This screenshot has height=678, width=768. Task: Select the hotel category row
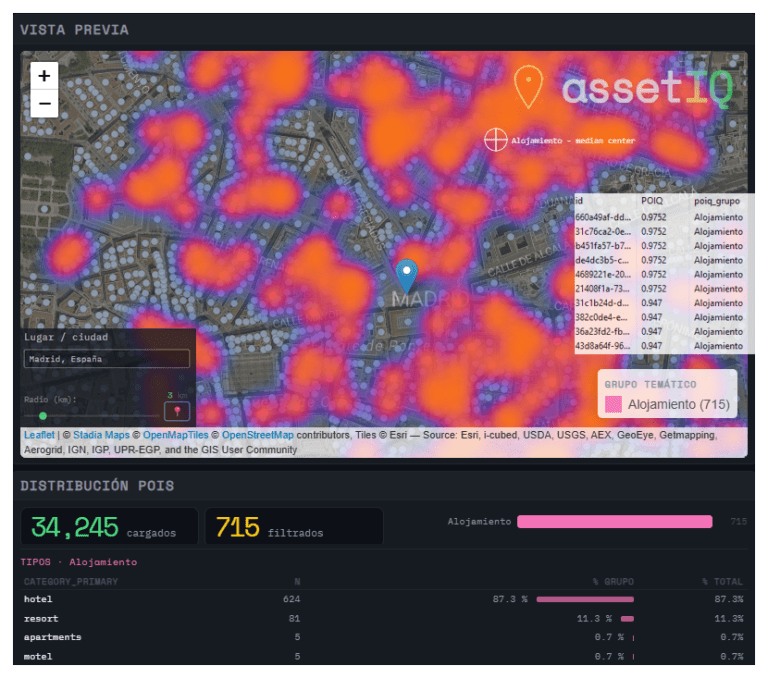click(x=384, y=599)
